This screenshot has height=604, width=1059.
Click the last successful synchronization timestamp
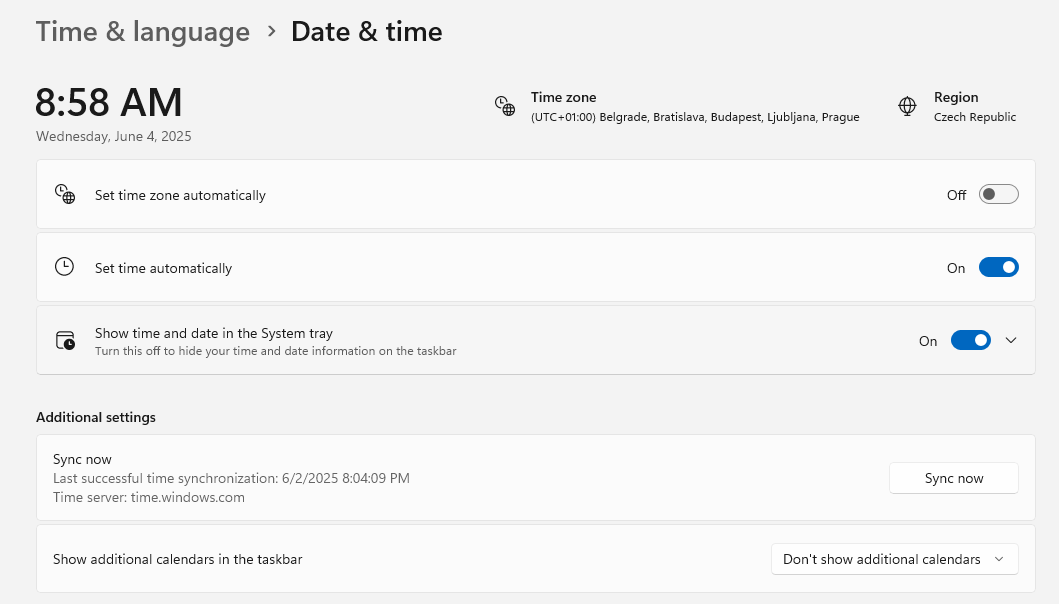[x=231, y=478]
